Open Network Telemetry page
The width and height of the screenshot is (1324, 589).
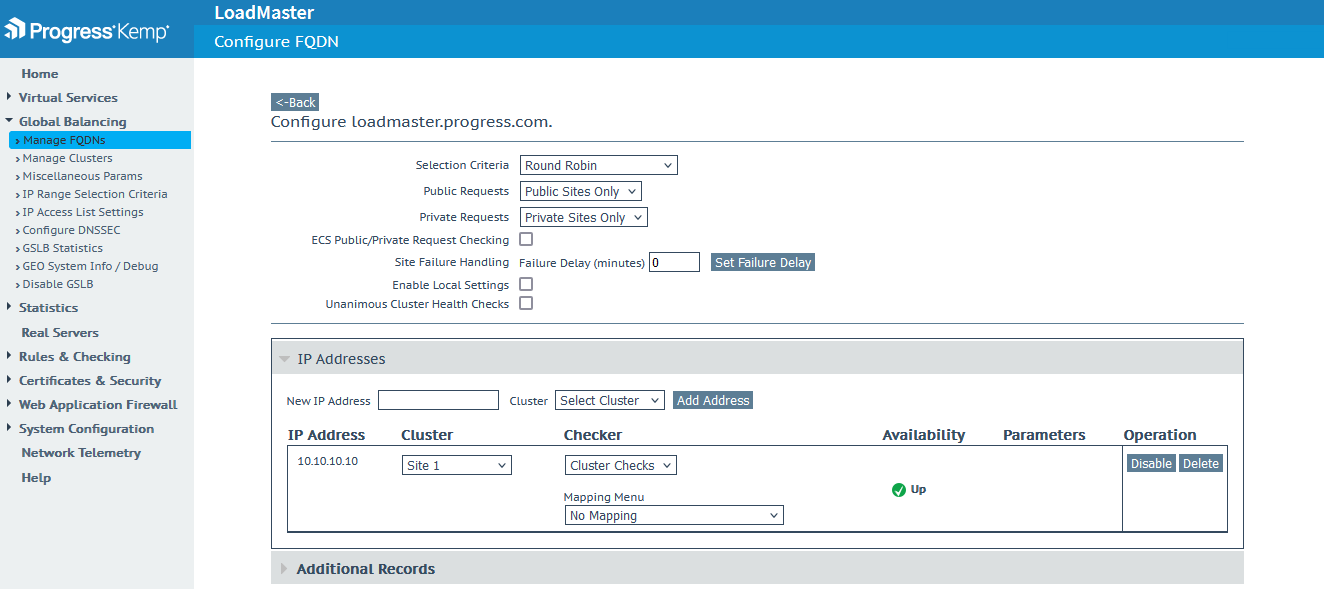pyautogui.click(x=81, y=452)
